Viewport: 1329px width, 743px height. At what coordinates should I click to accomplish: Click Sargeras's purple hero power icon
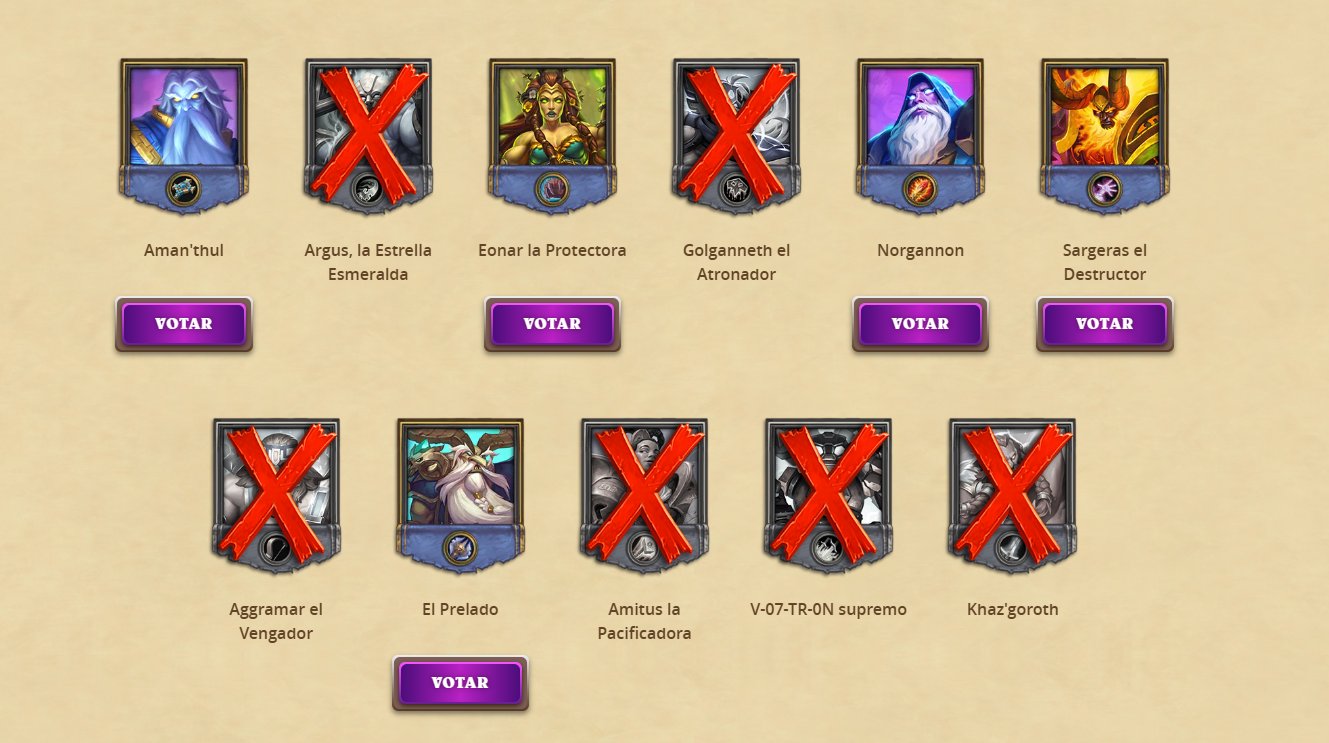point(1103,189)
